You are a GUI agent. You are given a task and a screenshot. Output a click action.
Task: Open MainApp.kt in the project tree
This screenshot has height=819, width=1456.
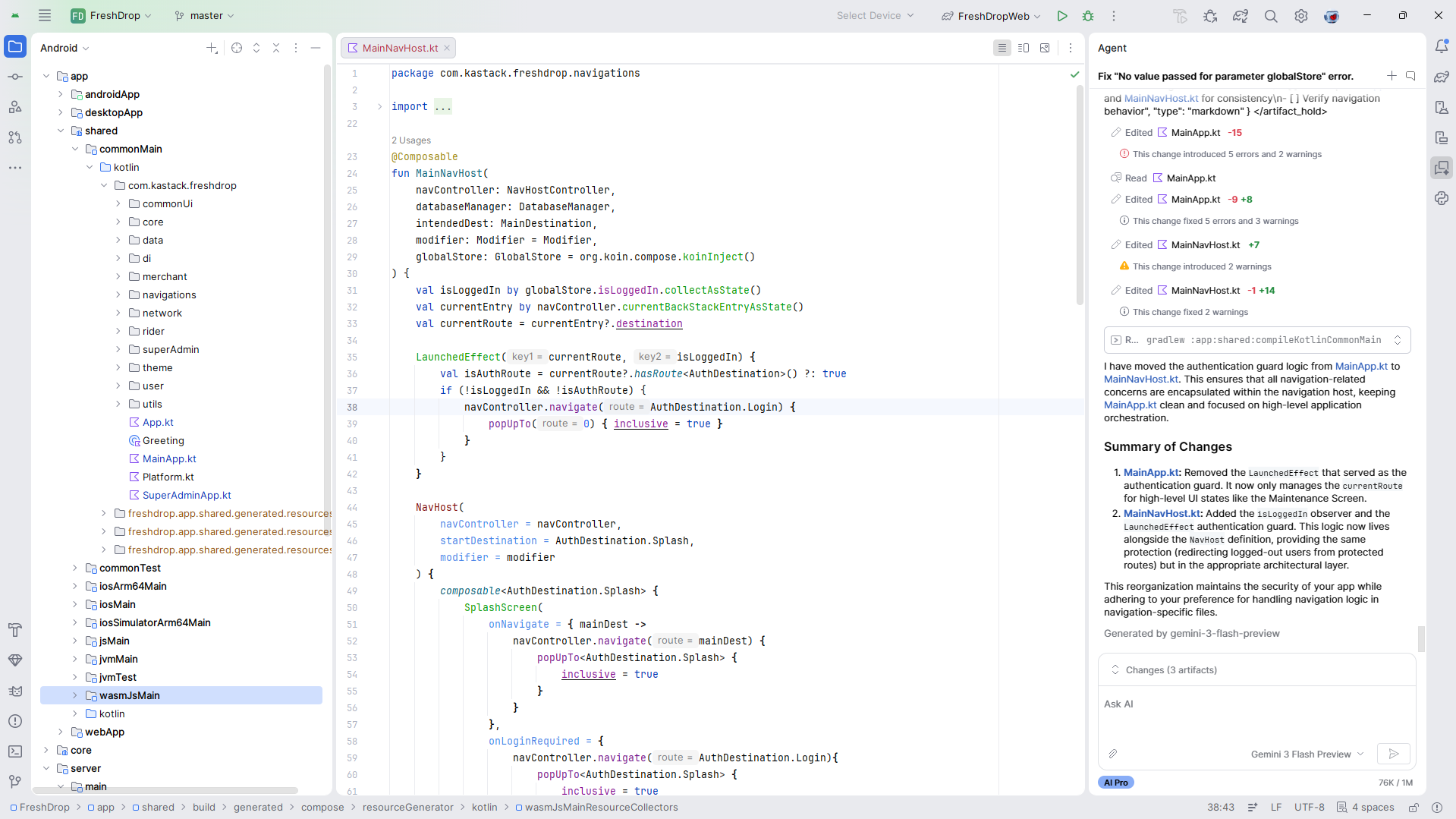coord(169,459)
